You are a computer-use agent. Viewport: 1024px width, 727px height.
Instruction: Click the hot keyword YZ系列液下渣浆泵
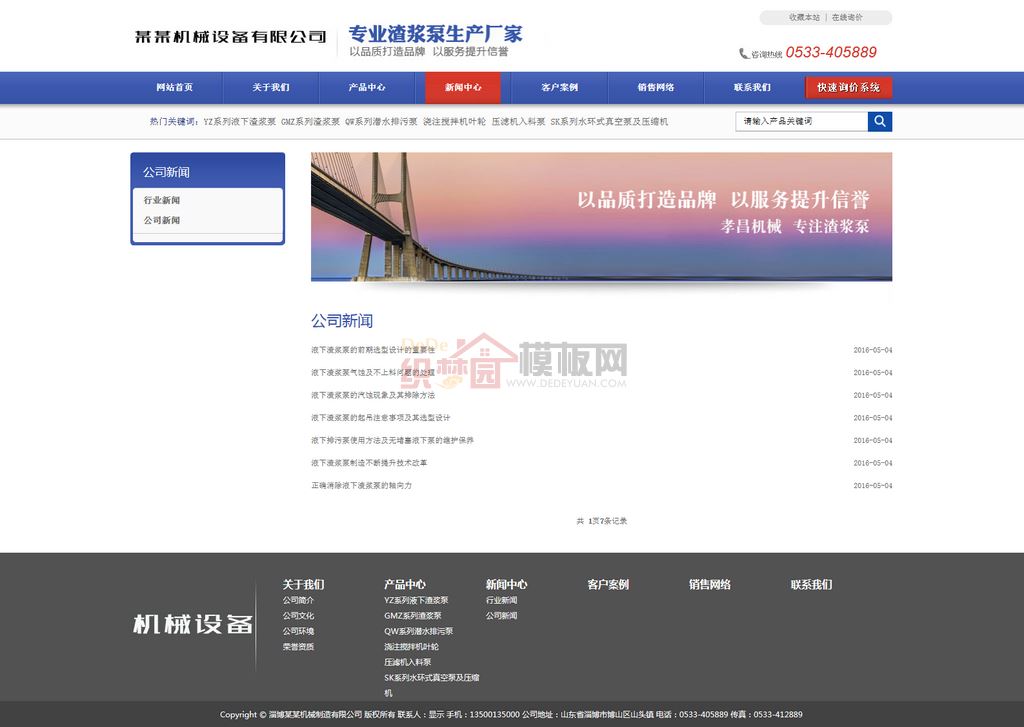pos(240,122)
